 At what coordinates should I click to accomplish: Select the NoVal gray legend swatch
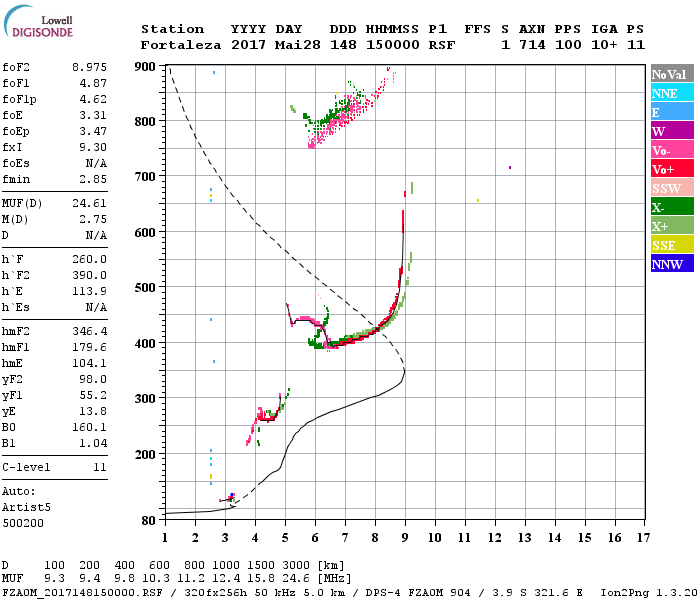(x=672, y=74)
